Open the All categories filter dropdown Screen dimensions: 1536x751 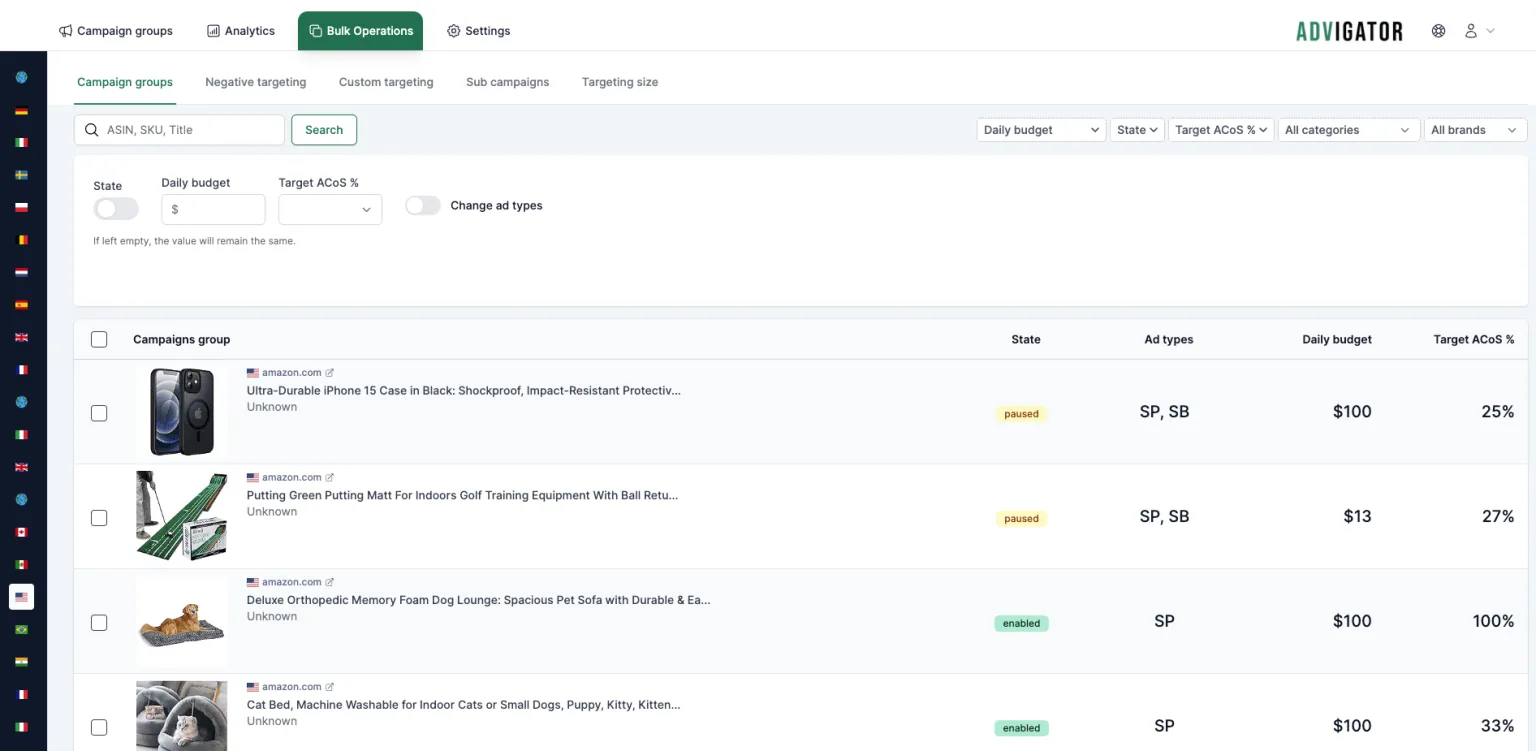[x=1348, y=130]
